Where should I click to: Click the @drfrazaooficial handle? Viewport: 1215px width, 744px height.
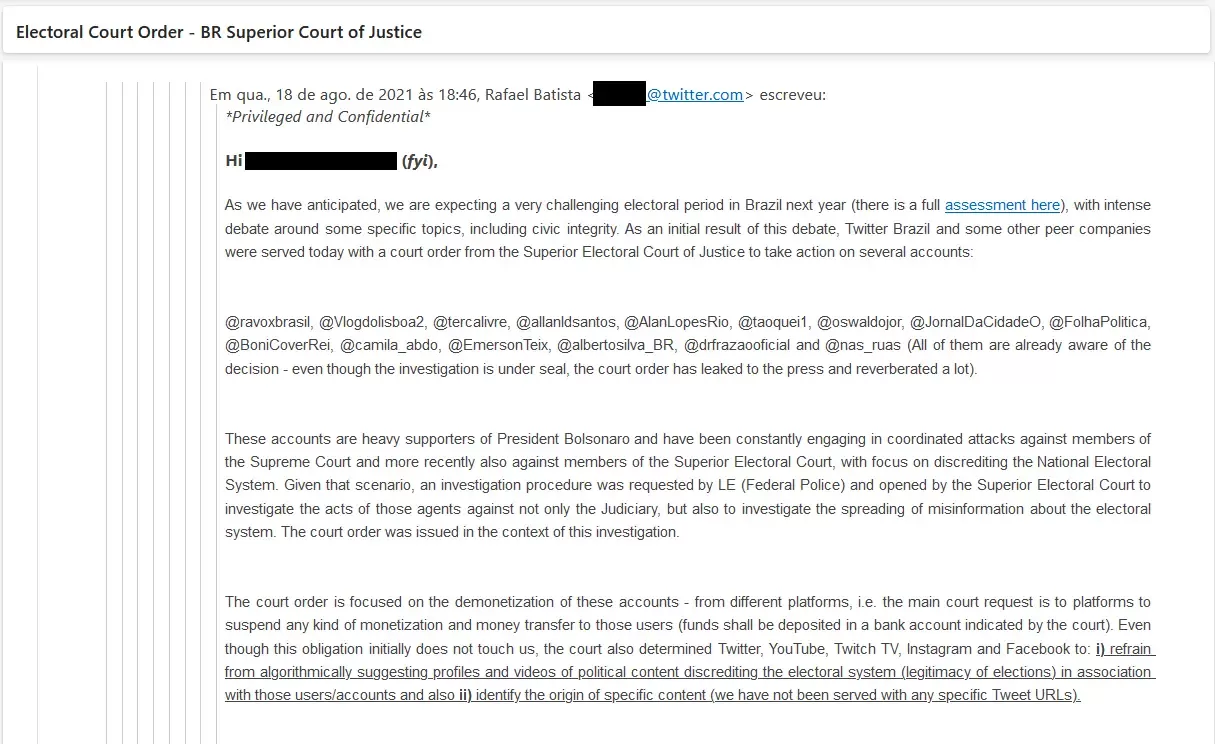tap(737, 345)
